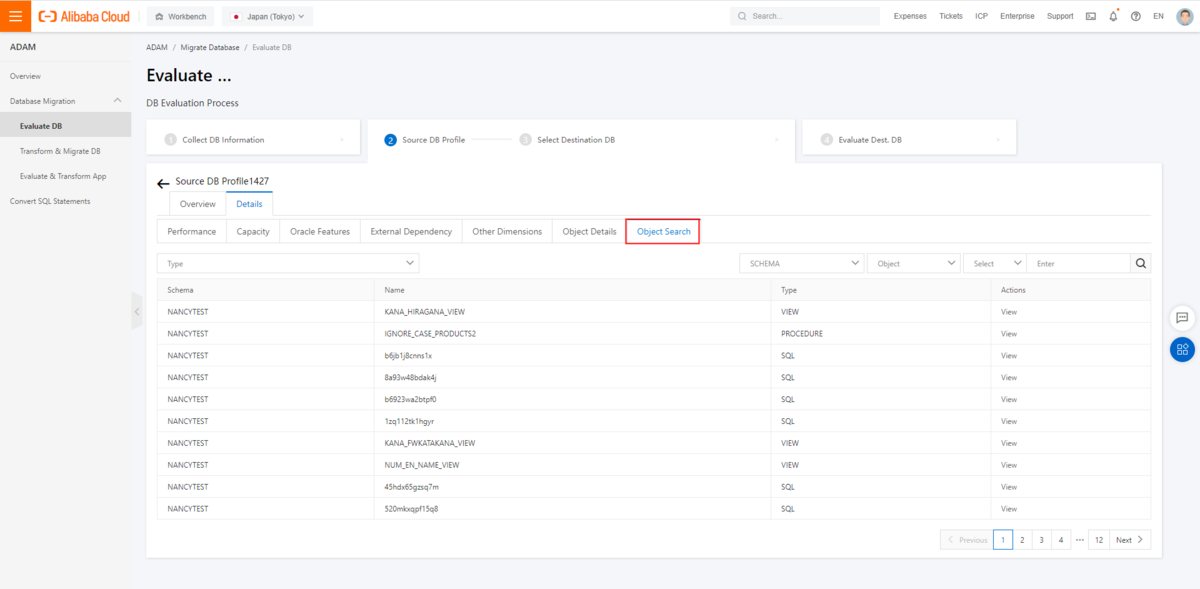Switch to the Overview tab
Viewport: 1200px width, 589px height.
tap(197, 204)
